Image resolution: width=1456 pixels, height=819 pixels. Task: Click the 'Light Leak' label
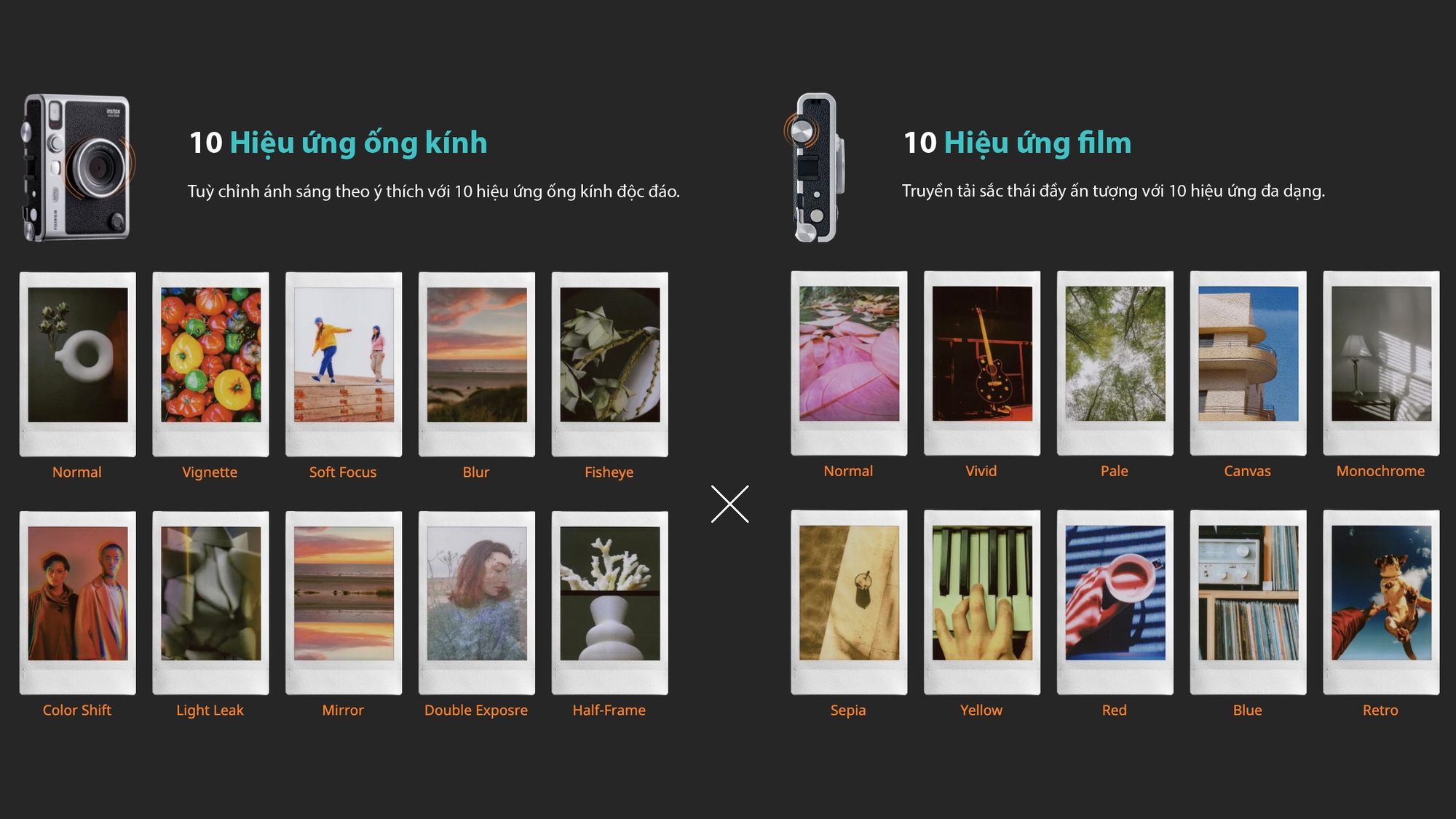point(210,710)
